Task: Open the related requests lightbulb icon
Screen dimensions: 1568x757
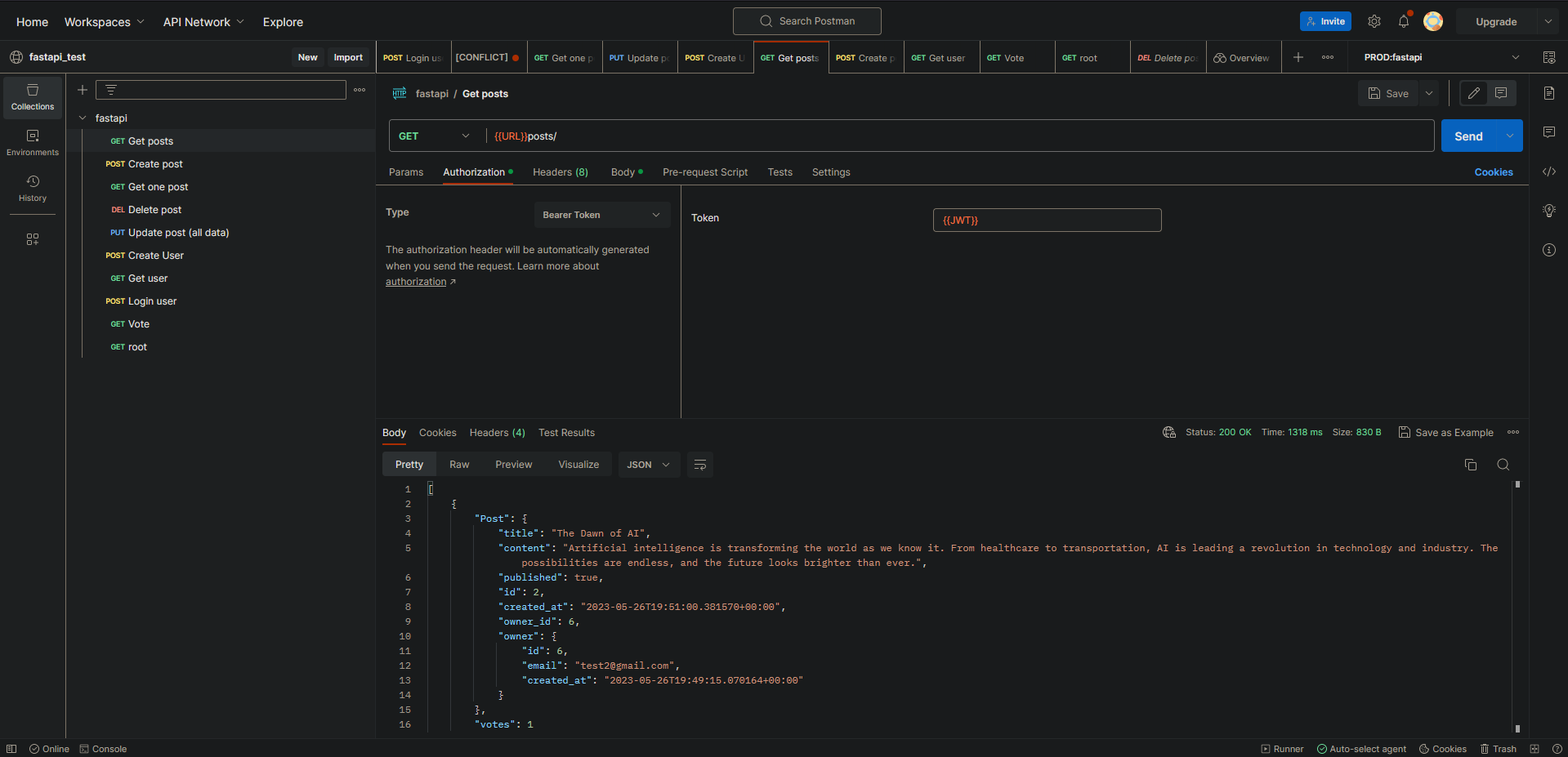Action: 1549,211
